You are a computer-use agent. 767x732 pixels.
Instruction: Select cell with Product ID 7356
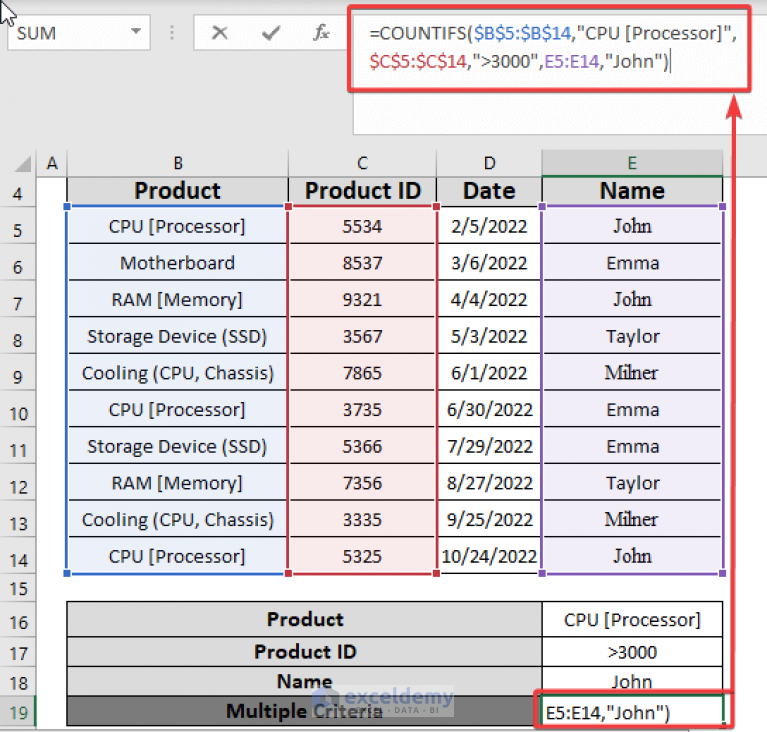[x=362, y=483]
